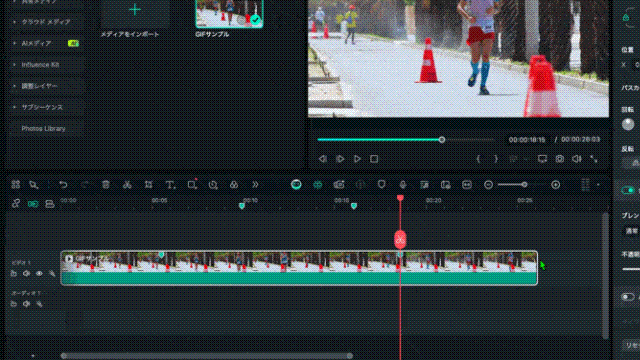This screenshot has height=360, width=640.
Task: Split clip using the scissors toolbar icon
Action: pyautogui.click(x=127, y=184)
